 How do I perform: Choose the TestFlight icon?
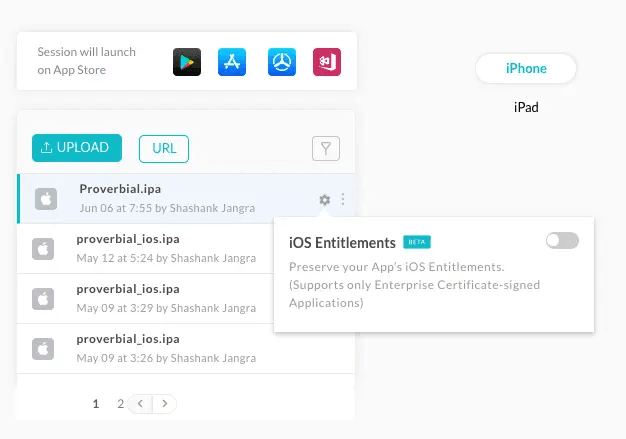(282, 61)
